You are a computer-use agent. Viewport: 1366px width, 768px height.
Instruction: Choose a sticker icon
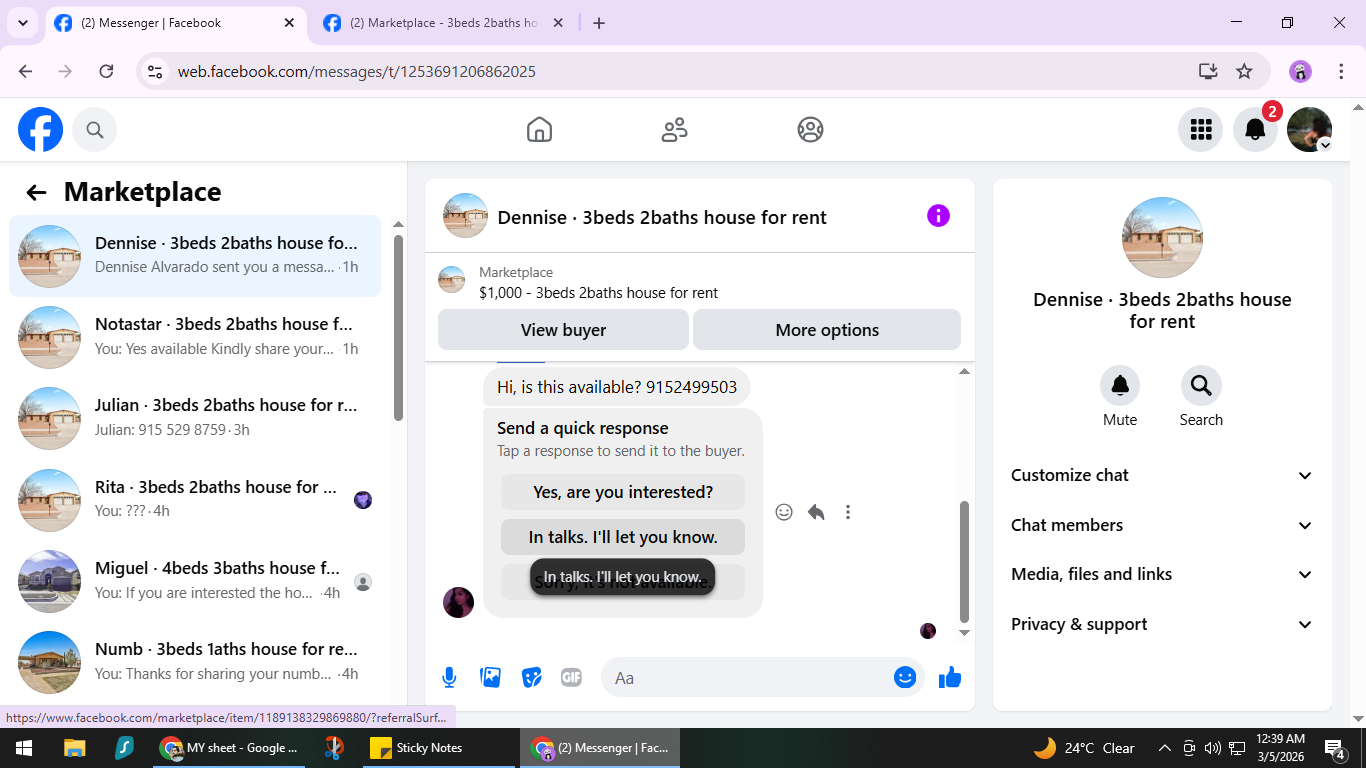pos(531,678)
